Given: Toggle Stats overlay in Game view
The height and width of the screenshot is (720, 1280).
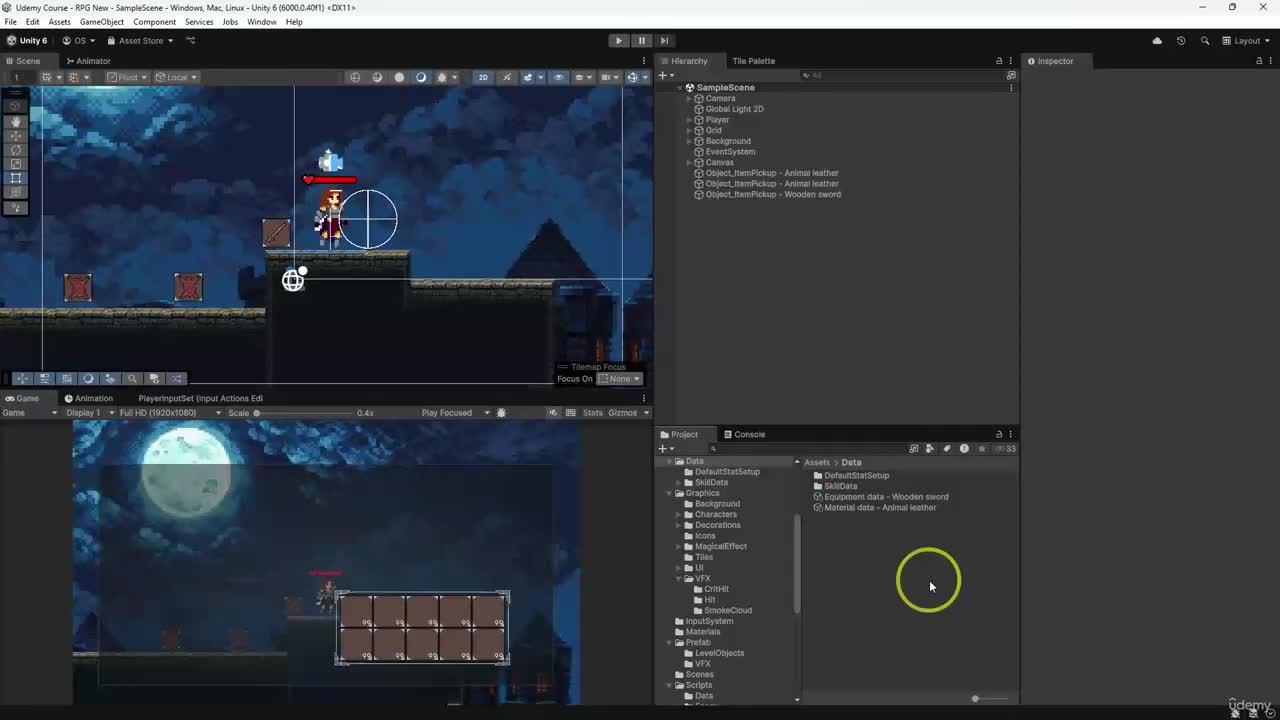Looking at the screenshot, I should pos(593,413).
